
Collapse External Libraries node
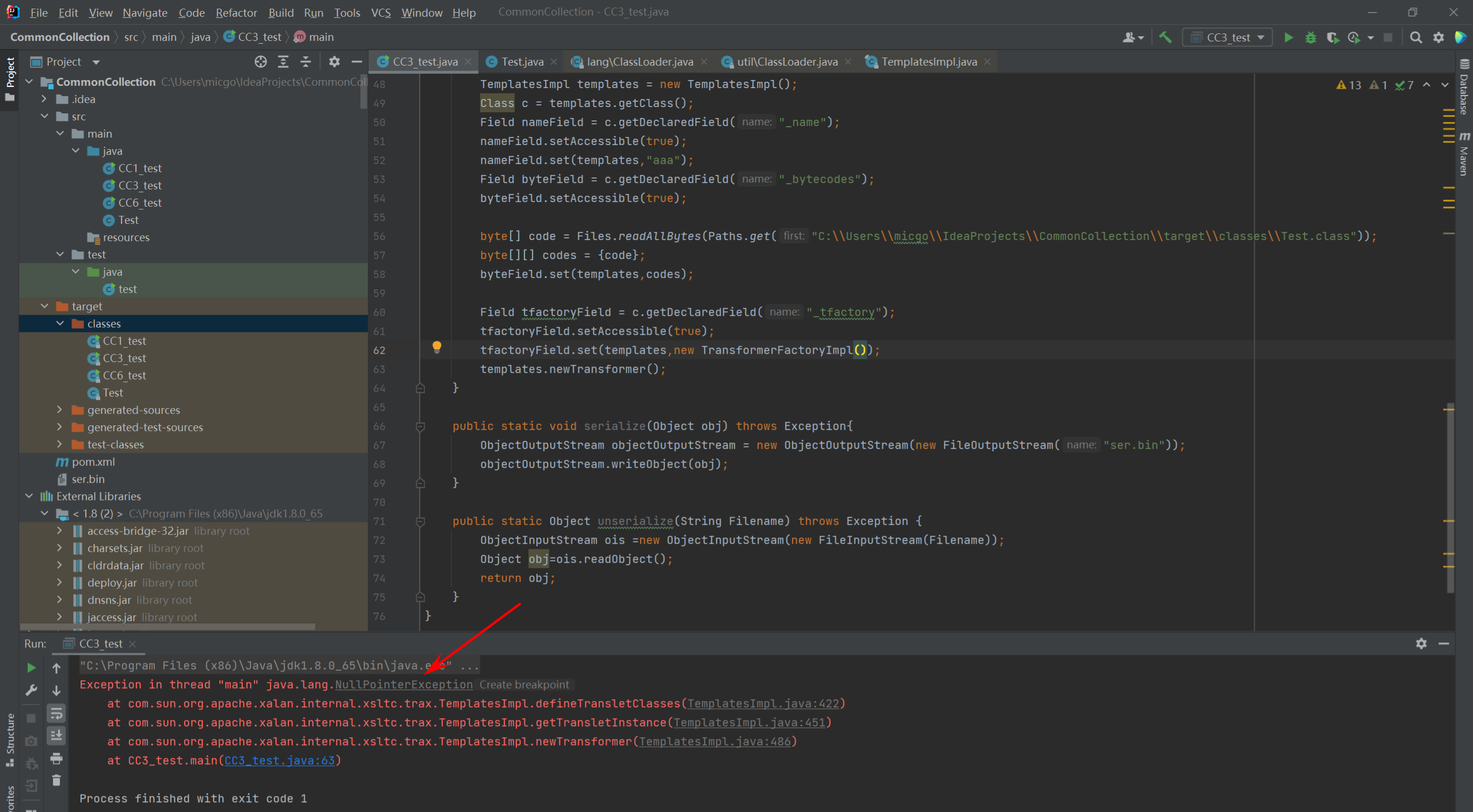29,496
